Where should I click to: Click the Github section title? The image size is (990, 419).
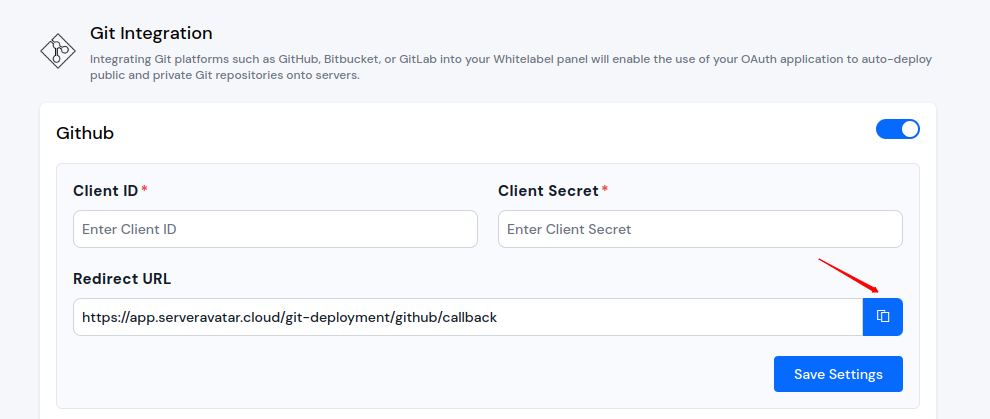85,133
